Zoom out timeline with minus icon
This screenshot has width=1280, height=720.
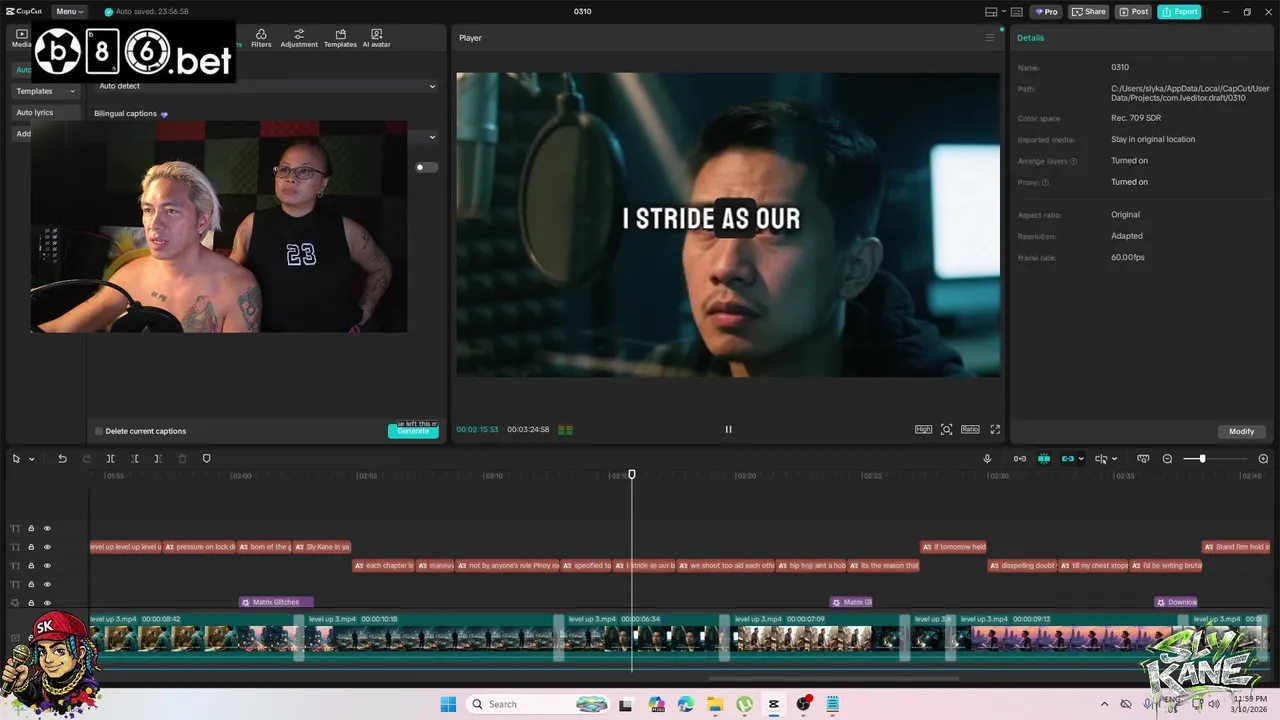click(1167, 459)
